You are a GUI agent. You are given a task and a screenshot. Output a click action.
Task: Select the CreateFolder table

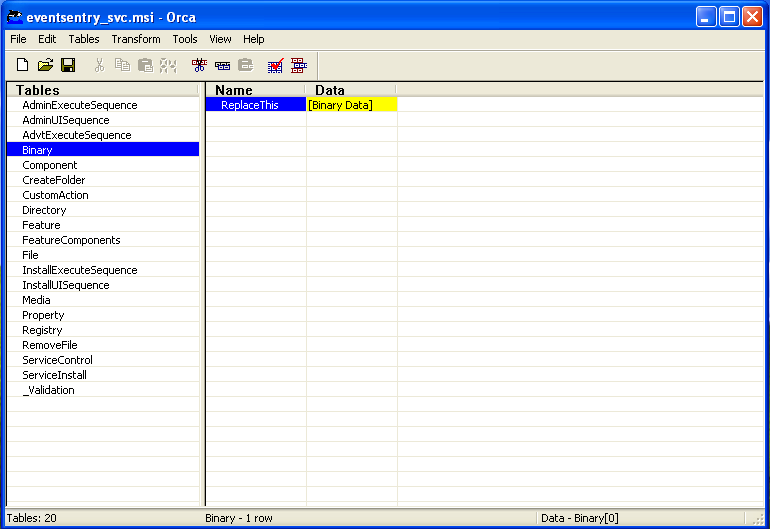[x=103, y=180]
